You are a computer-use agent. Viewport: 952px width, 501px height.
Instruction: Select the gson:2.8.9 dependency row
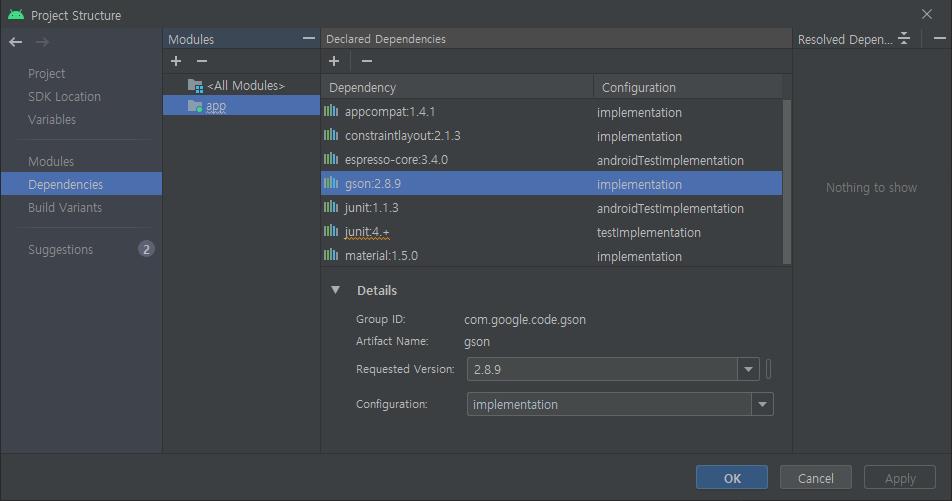point(551,183)
